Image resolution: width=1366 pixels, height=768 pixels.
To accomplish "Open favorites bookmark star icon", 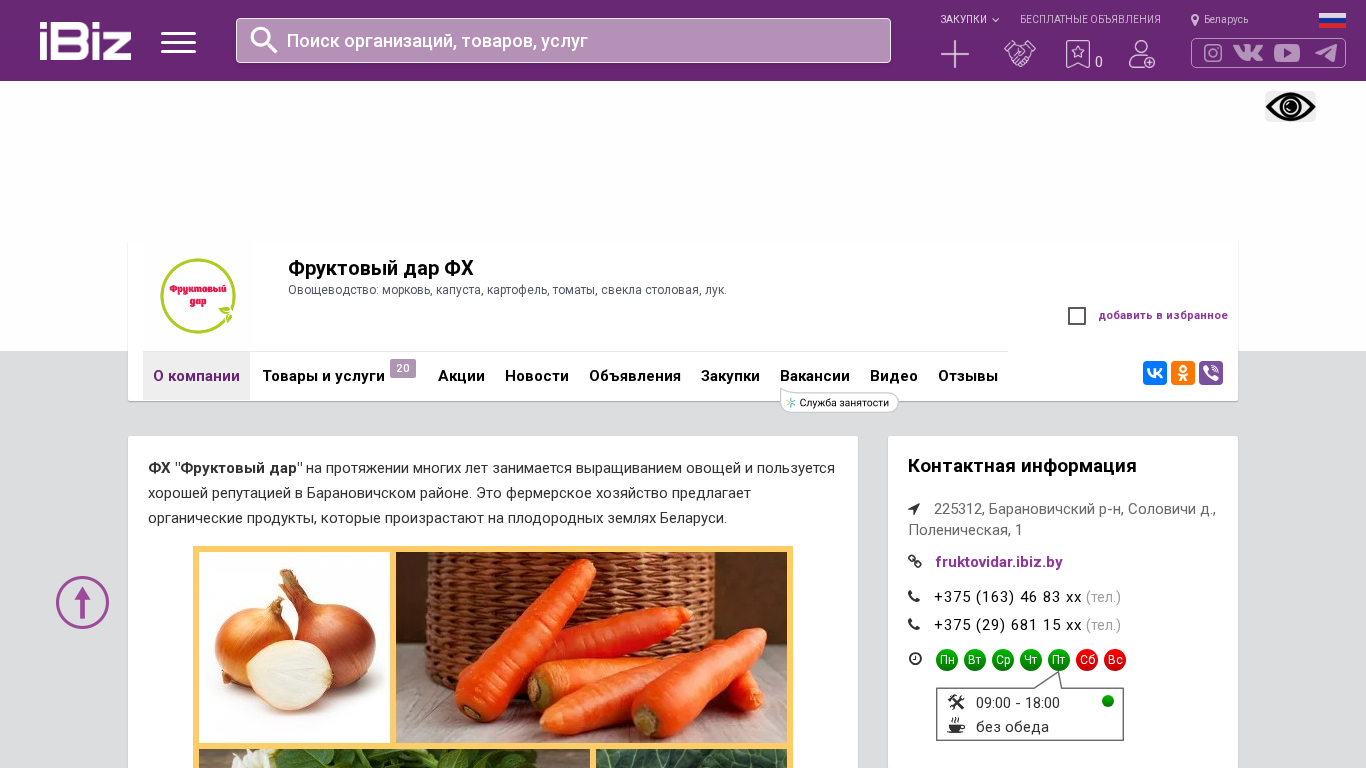I will (1077, 54).
